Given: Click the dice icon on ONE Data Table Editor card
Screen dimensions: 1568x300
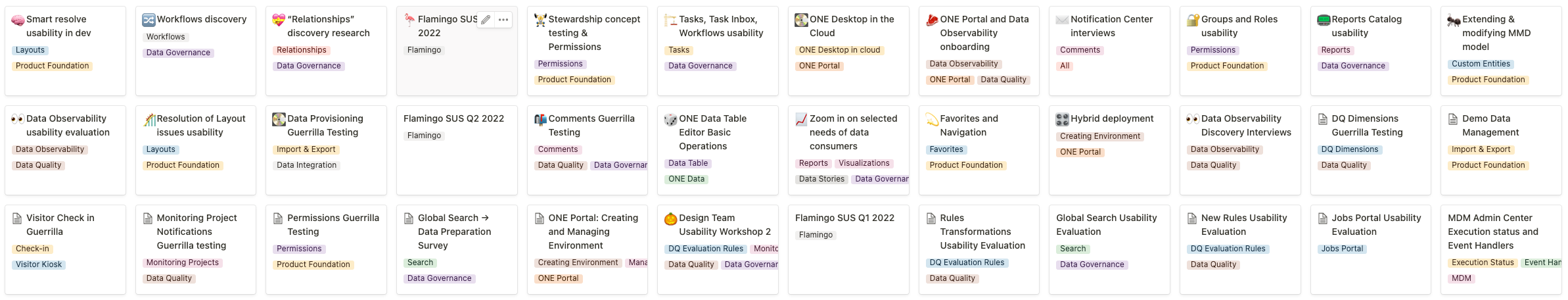Looking at the screenshot, I should tap(670, 119).
